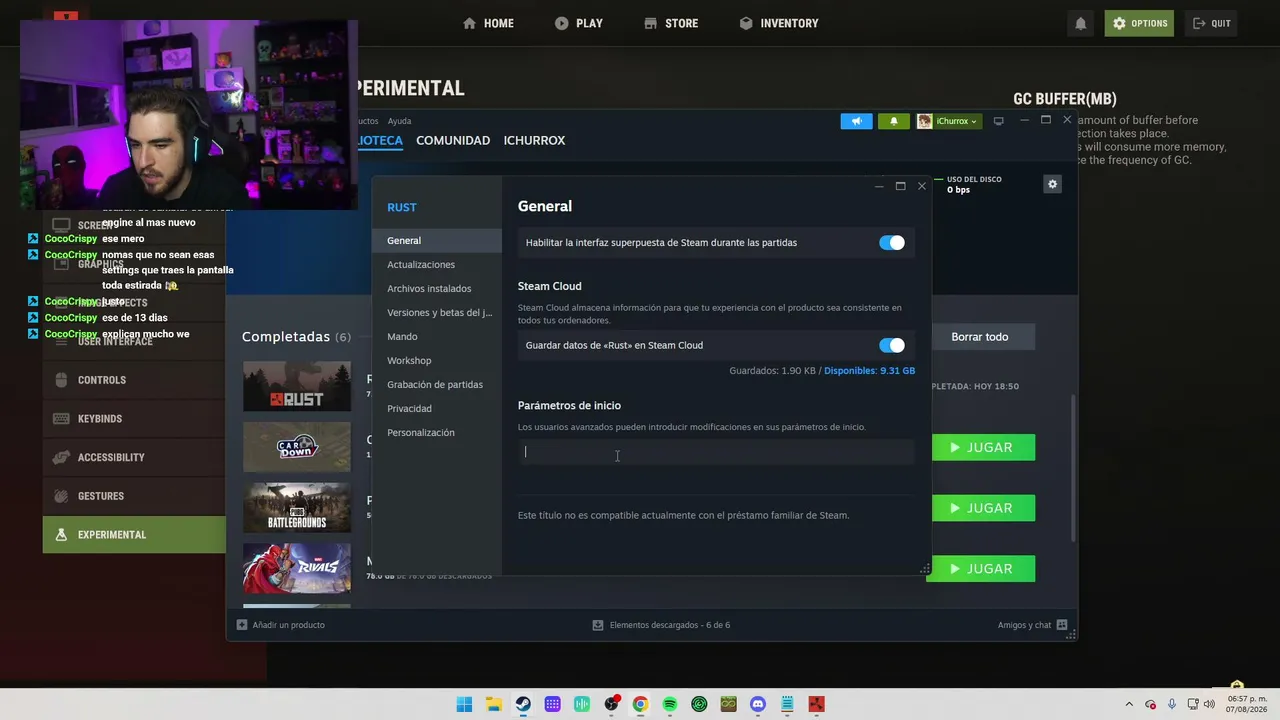This screenshot has height=720, width=1280.
Task: Open the ICHURROX profile tab
Action: pos(534,140)
